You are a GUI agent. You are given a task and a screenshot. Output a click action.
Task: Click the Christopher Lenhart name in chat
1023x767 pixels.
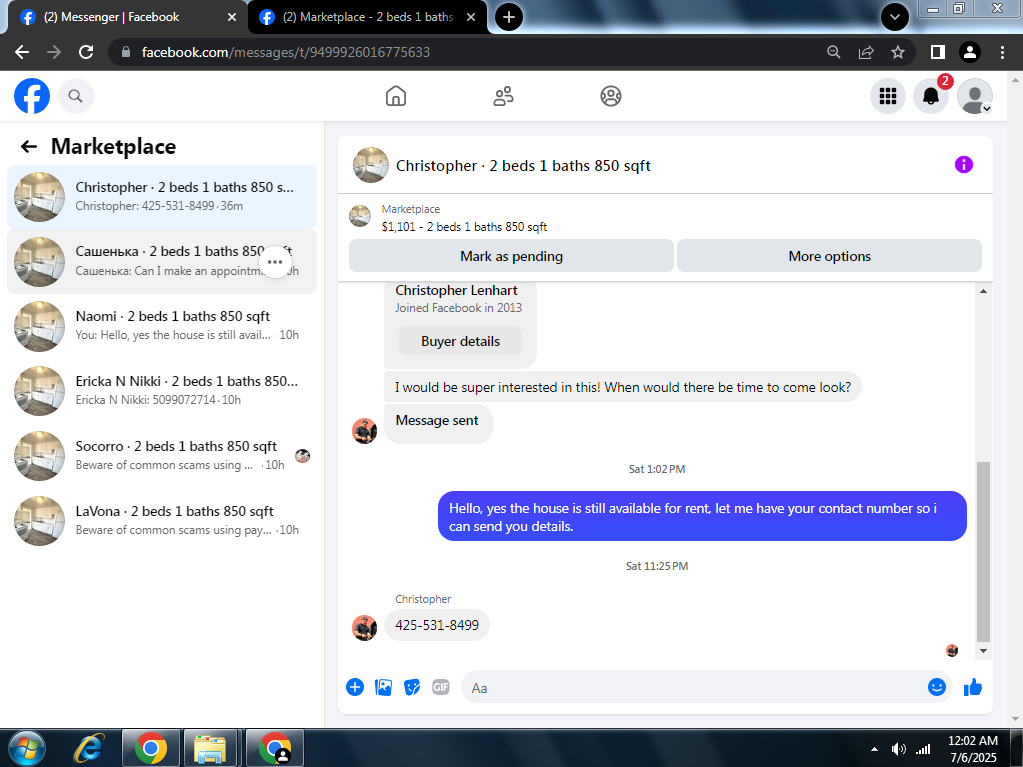(456, 290)
